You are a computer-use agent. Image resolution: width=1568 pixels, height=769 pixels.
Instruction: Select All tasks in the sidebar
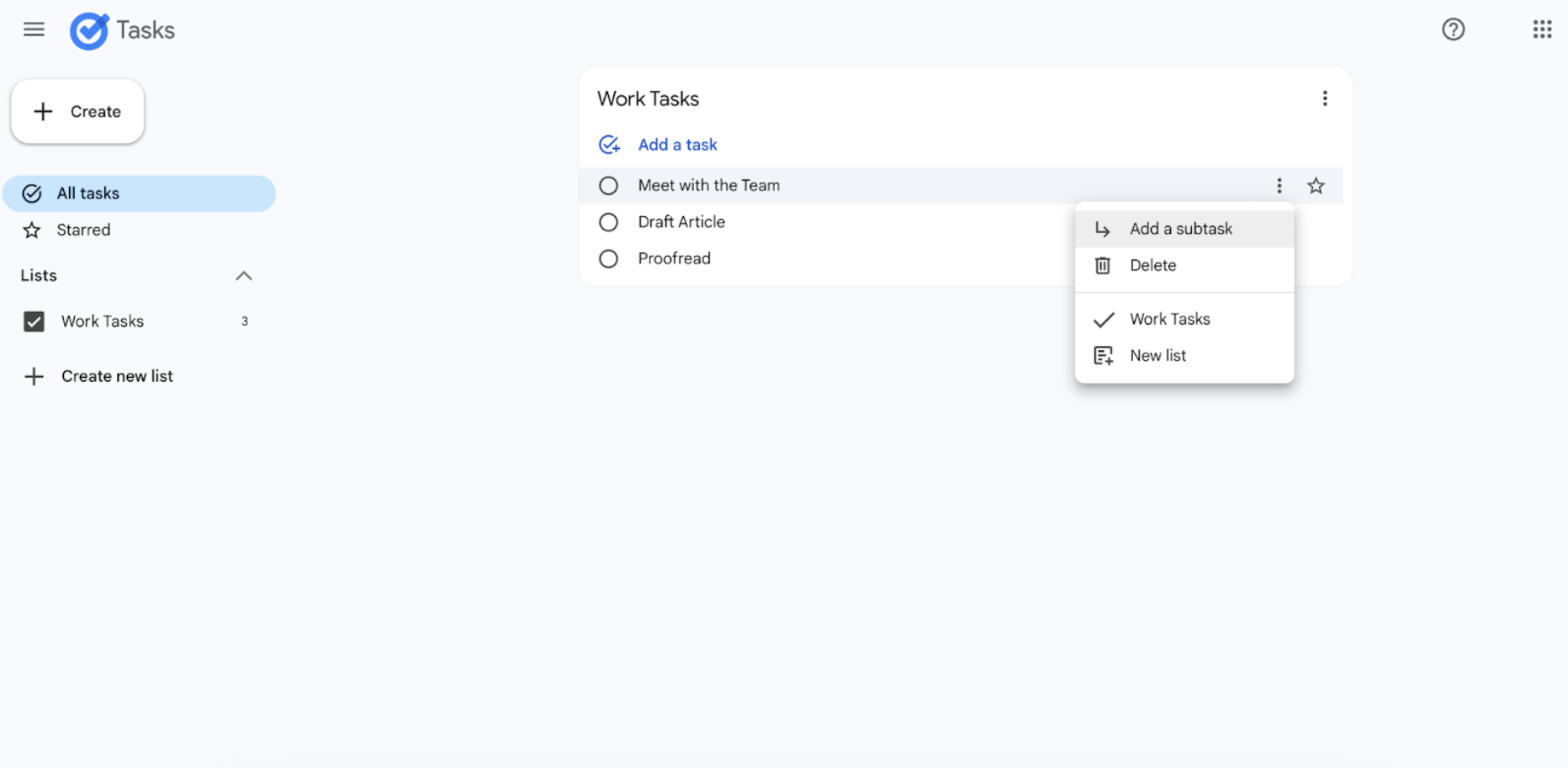pos(139,194)
